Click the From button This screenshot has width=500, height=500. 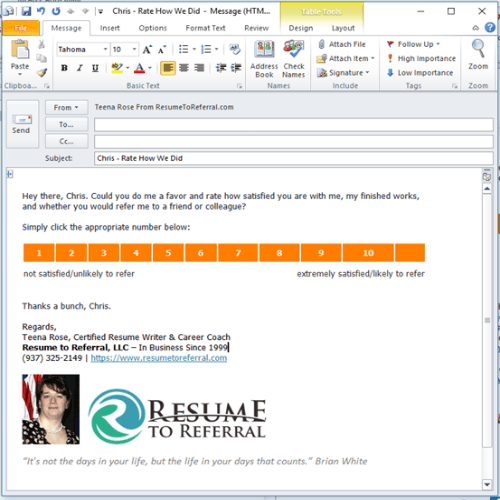pos(66,107)
